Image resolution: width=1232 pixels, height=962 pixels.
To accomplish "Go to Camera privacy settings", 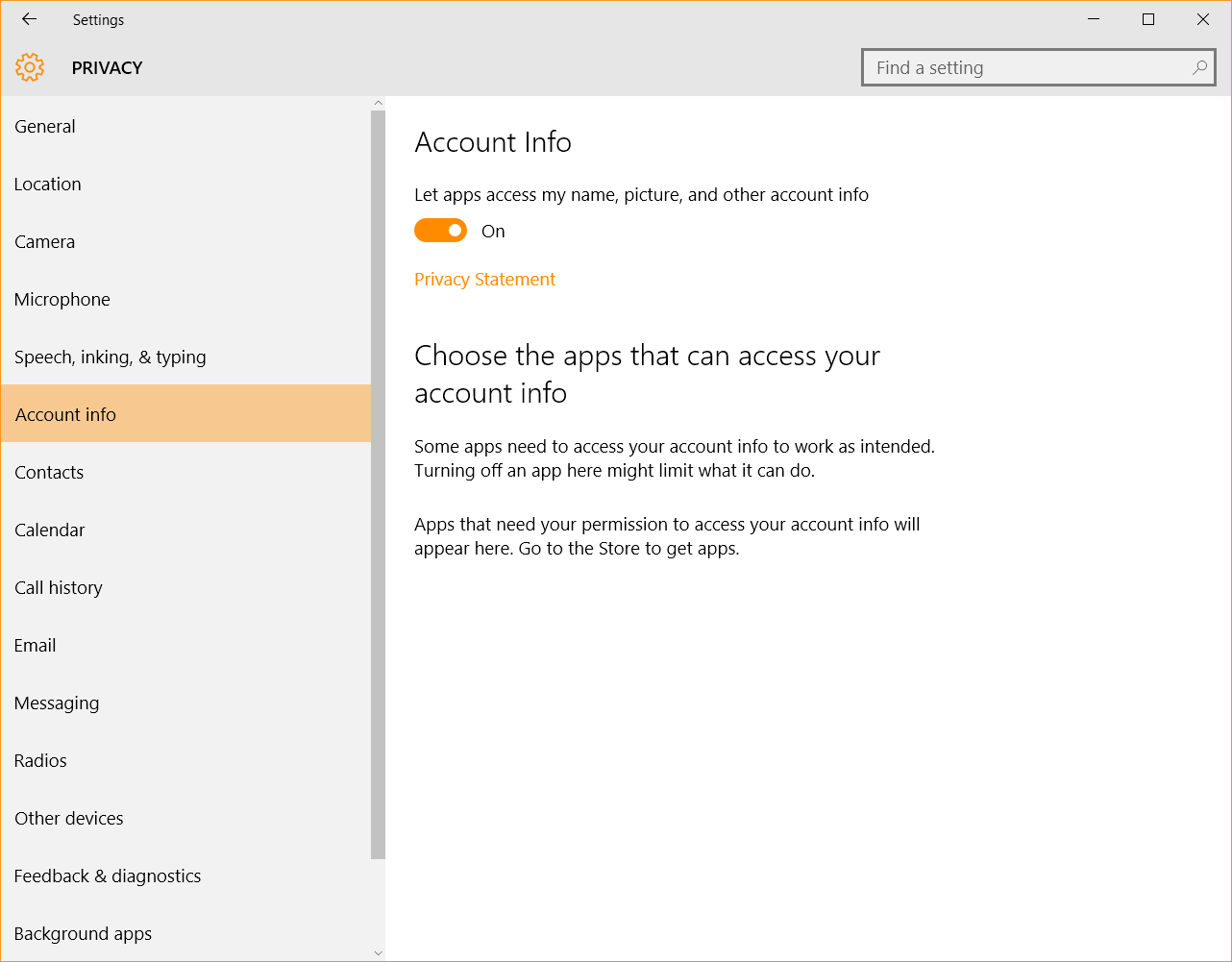I will click(185, 241).
